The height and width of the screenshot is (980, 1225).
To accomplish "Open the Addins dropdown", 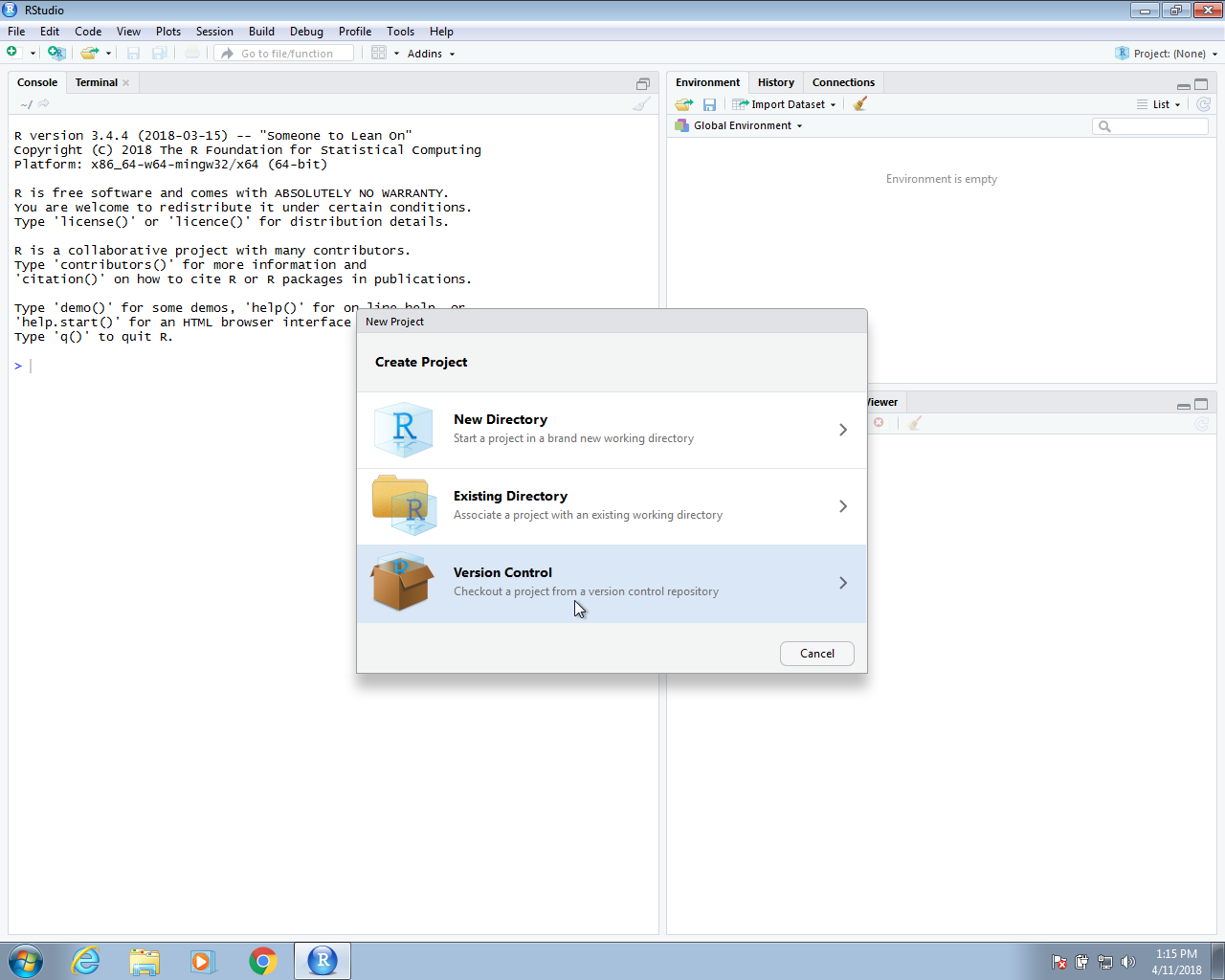I will (431, 54).
